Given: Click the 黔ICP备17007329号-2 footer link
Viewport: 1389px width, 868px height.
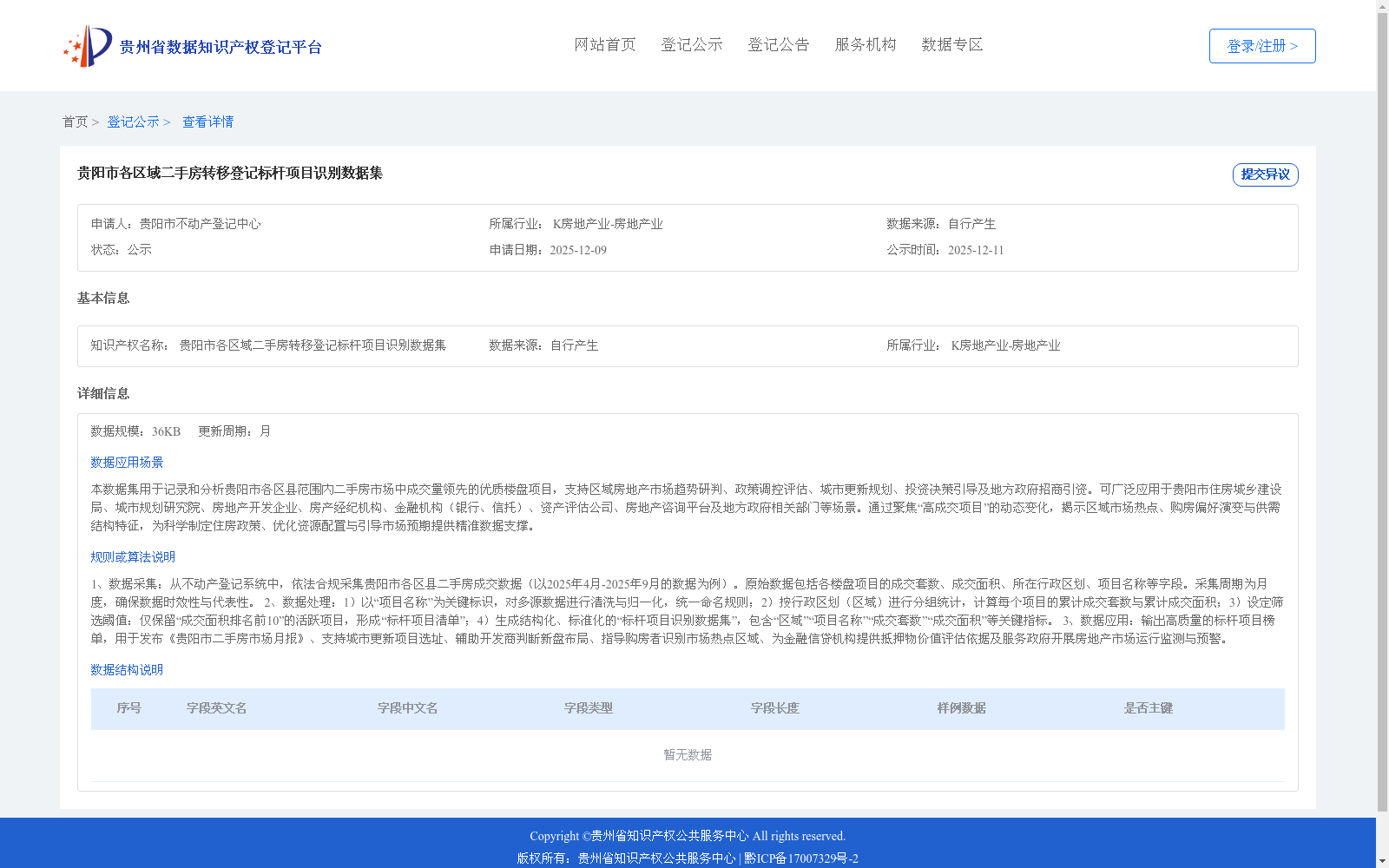Looking at the screenshot, I should (801, 858).
